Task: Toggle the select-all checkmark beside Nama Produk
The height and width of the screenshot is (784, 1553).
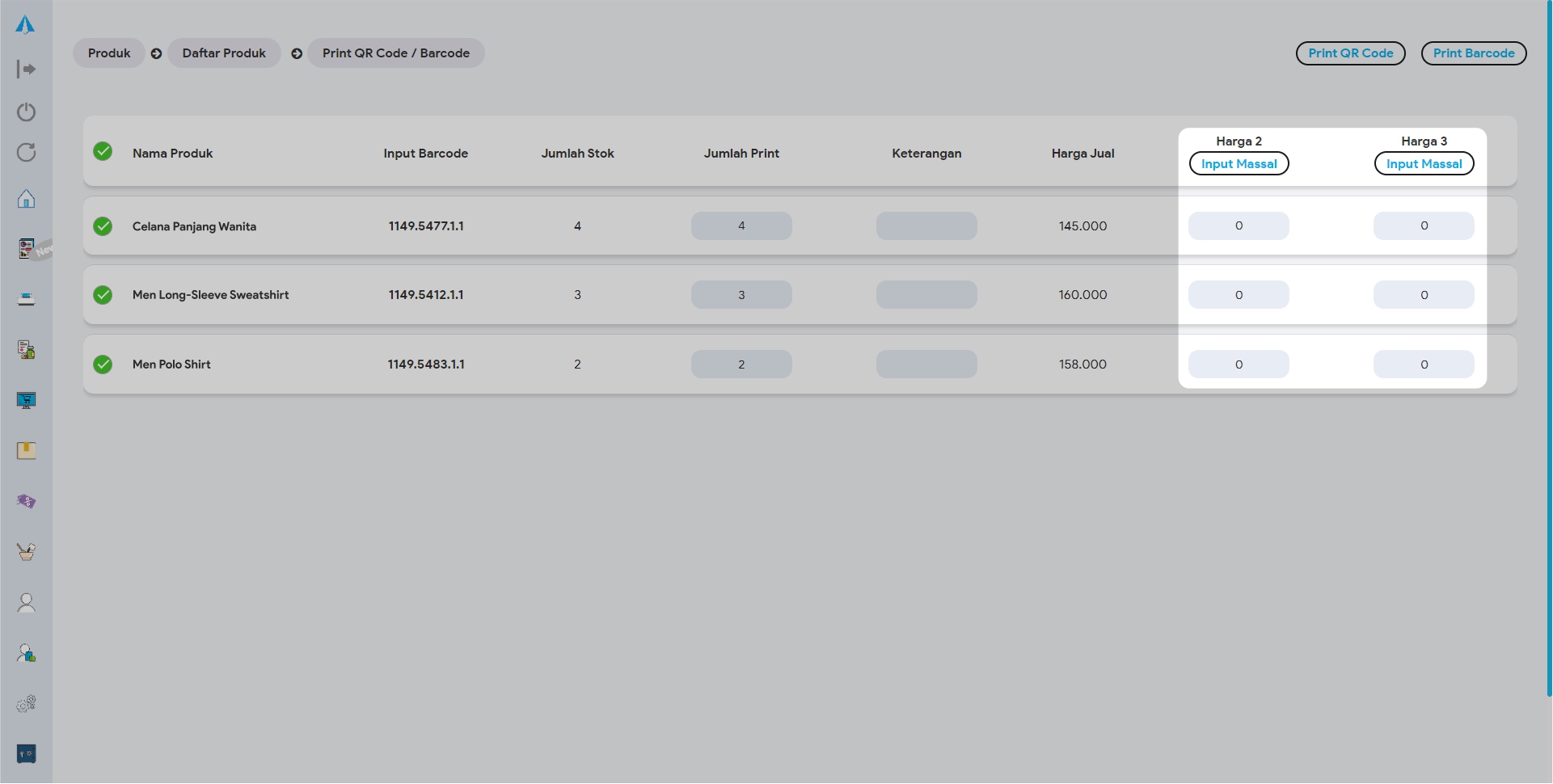Action: [x=103, y=152]
